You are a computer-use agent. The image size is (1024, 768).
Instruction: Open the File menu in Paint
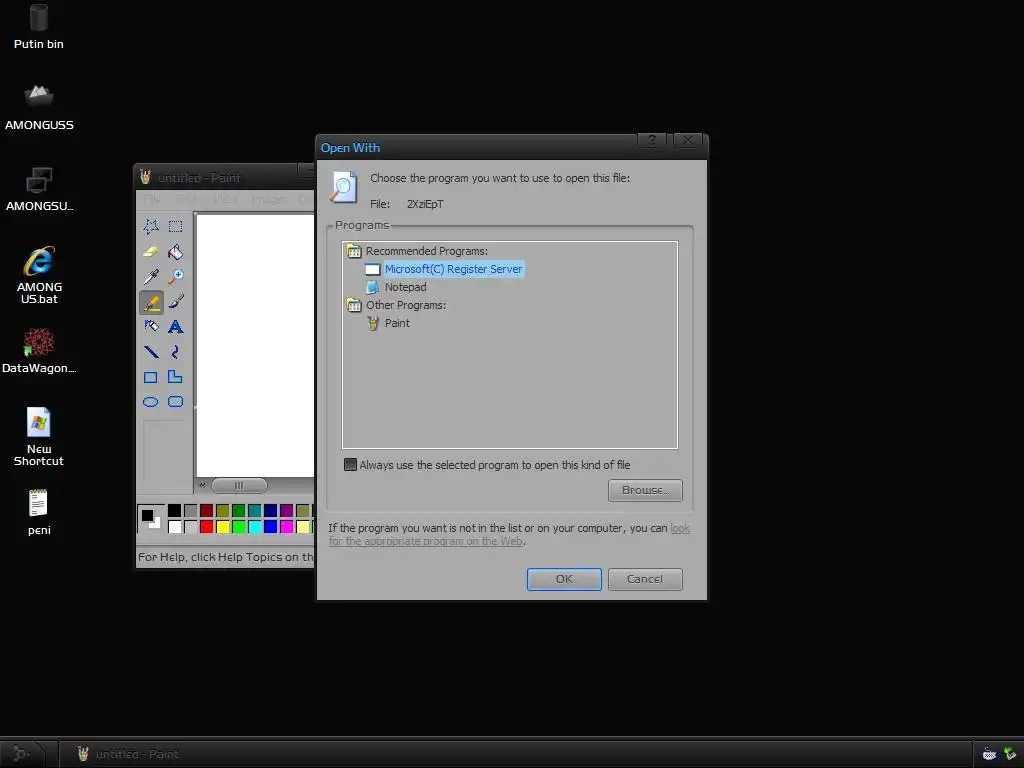tap(152, 199)
